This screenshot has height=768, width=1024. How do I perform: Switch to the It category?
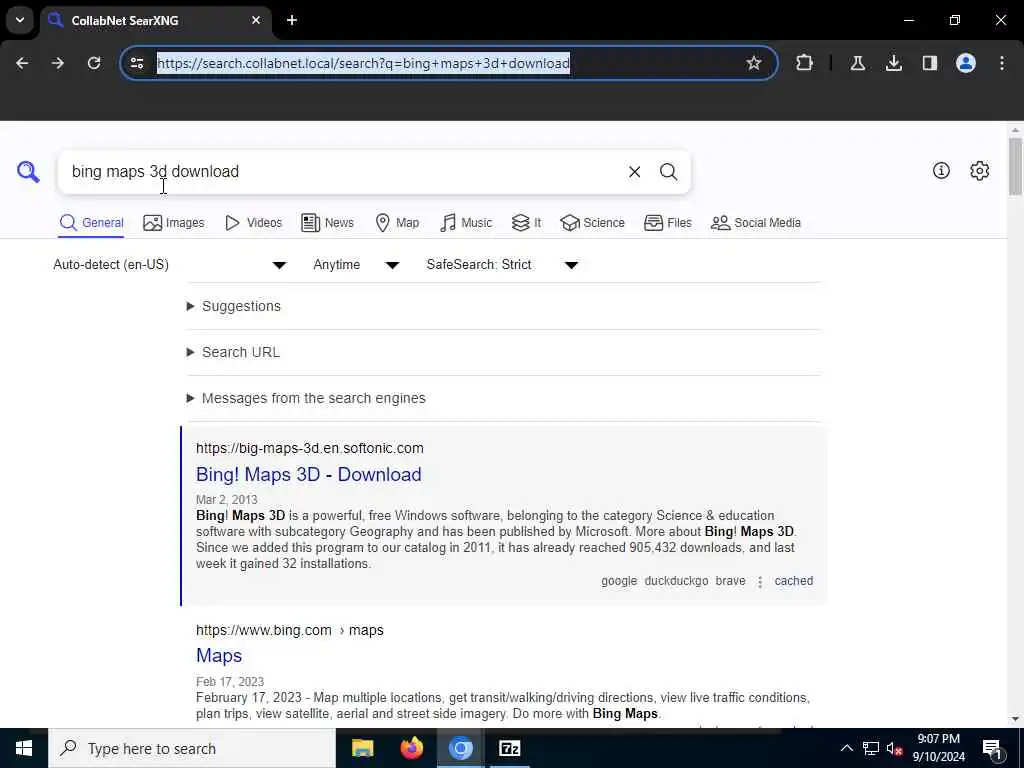(x=526, y=223)
